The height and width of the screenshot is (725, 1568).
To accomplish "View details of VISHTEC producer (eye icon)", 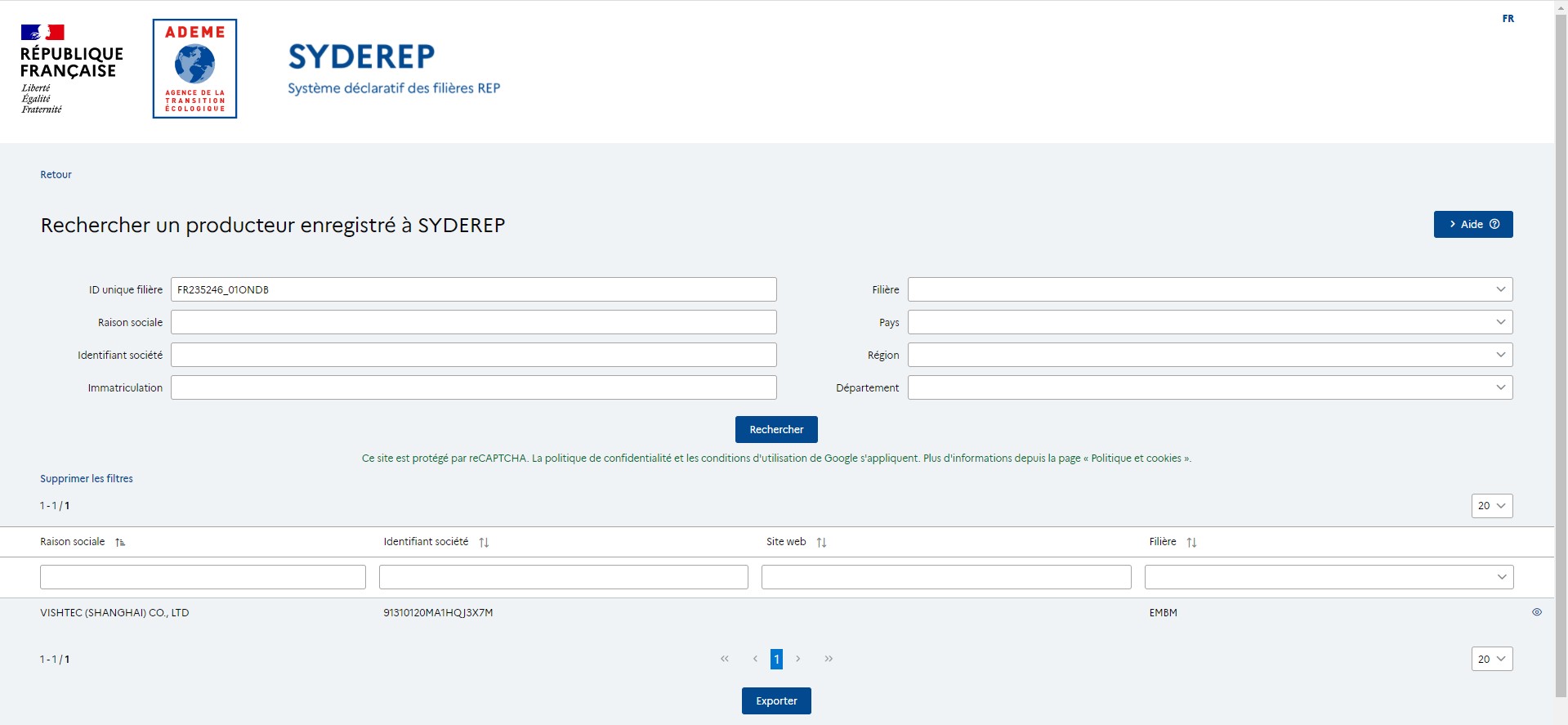I will tap(1536, 612).
